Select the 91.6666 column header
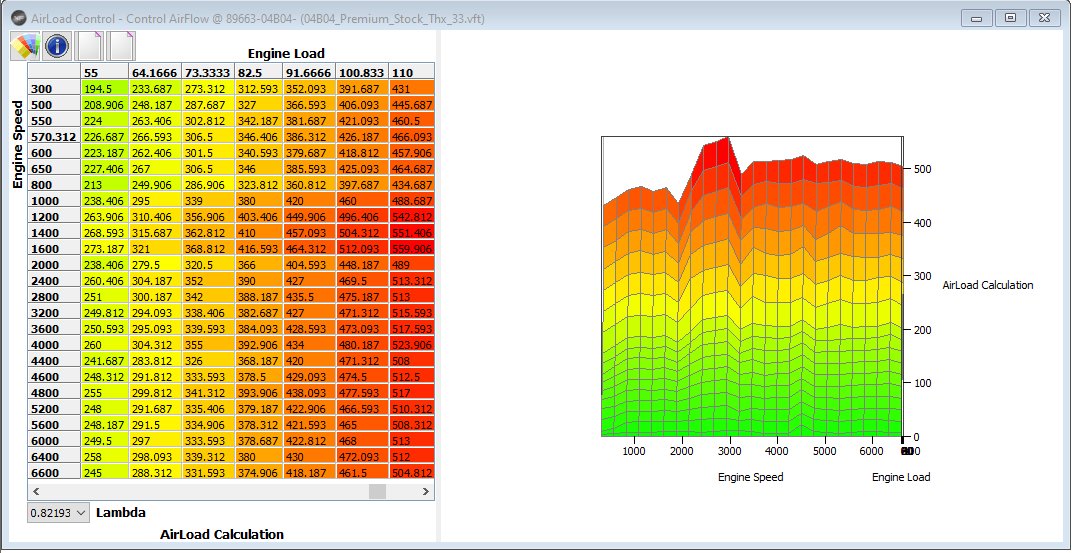The image size is (1072, 553). coord(310,72)
